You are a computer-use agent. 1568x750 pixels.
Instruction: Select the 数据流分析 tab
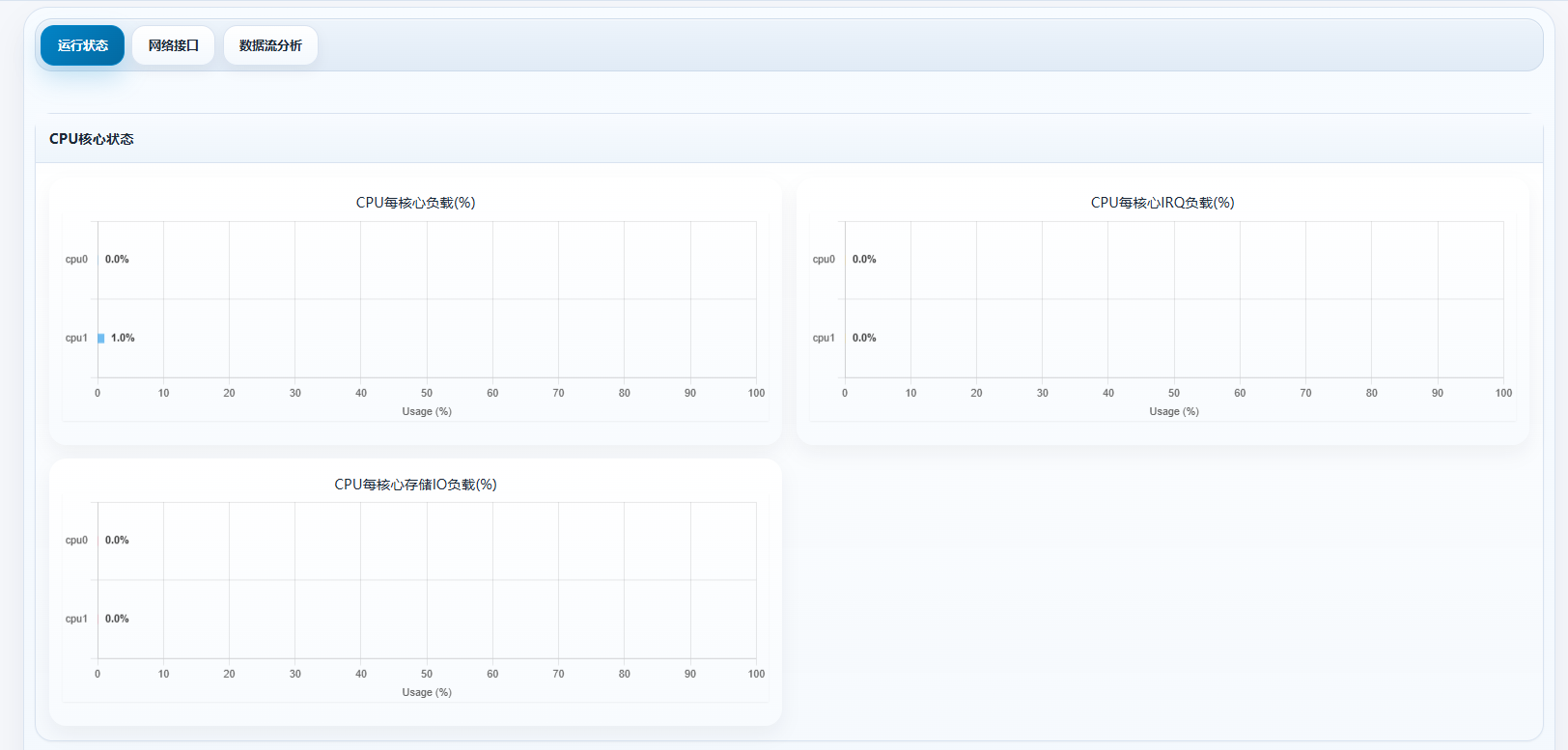(x=270, y=45)
